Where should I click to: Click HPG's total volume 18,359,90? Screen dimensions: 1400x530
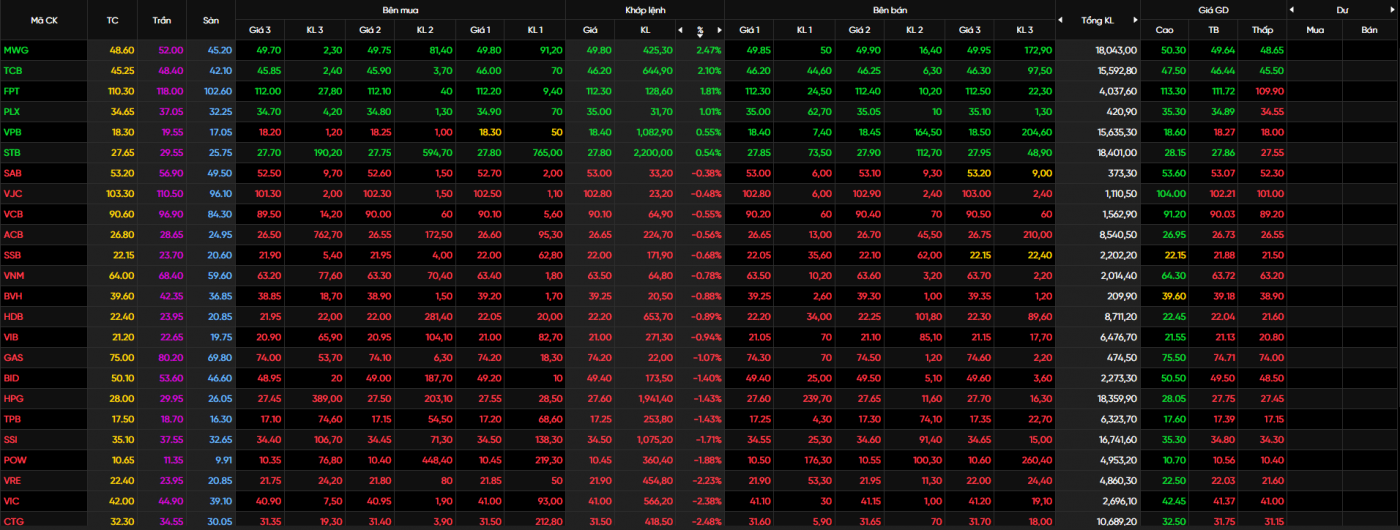click(x=1115, y=398)
